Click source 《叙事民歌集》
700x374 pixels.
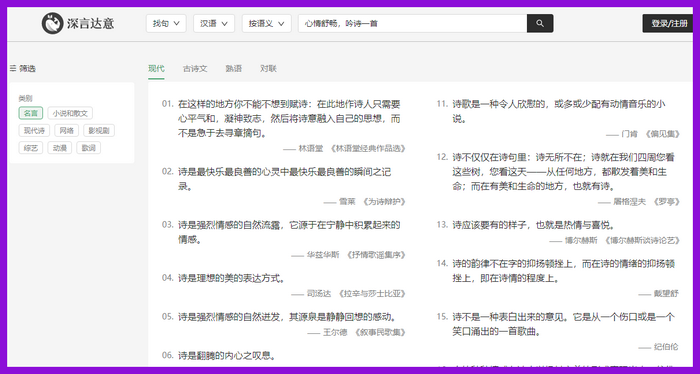click(x=380, y=332)
